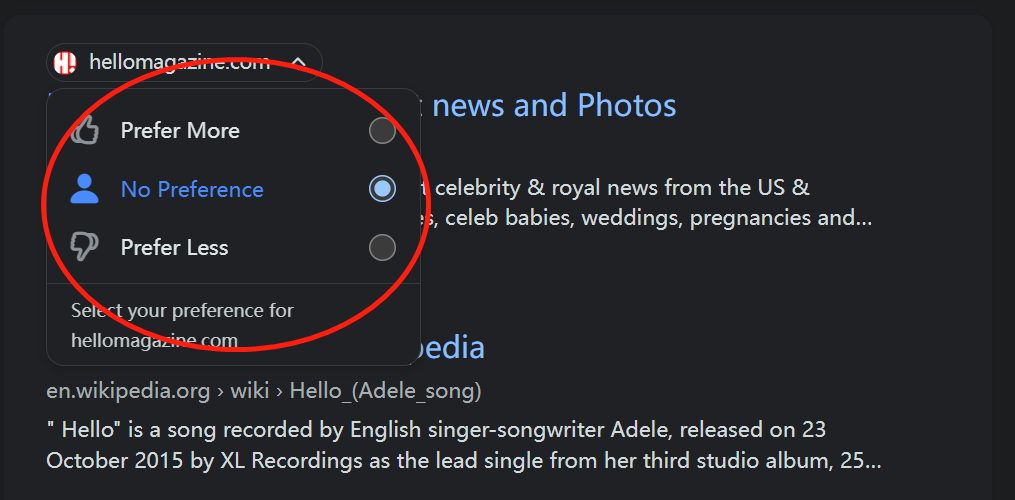Screen dimensions: 1015x500
Task: Choose the Prefer More menu label
Action: [x=180, y=131]
